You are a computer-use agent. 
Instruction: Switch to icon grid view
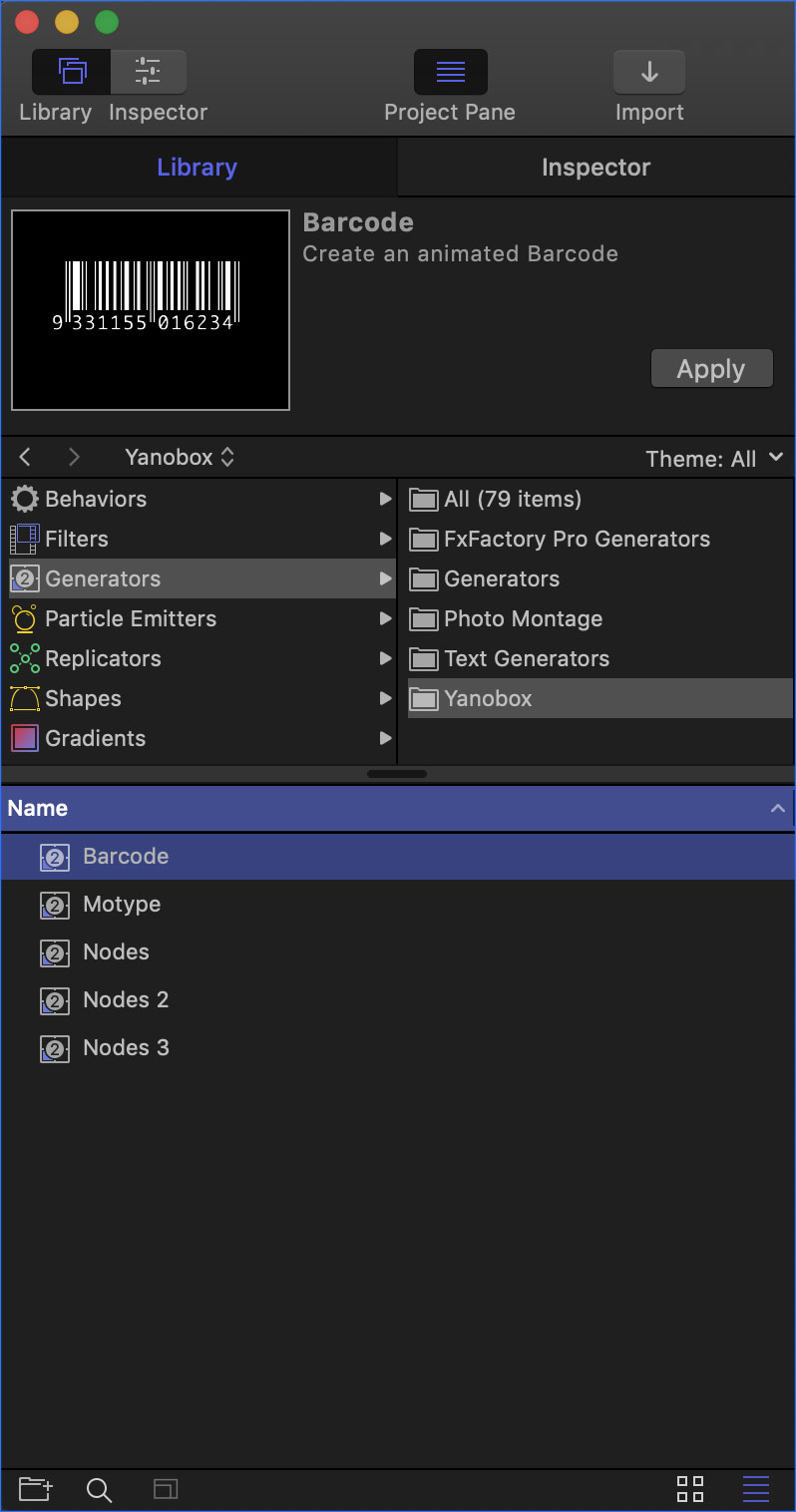[690, 1489]
